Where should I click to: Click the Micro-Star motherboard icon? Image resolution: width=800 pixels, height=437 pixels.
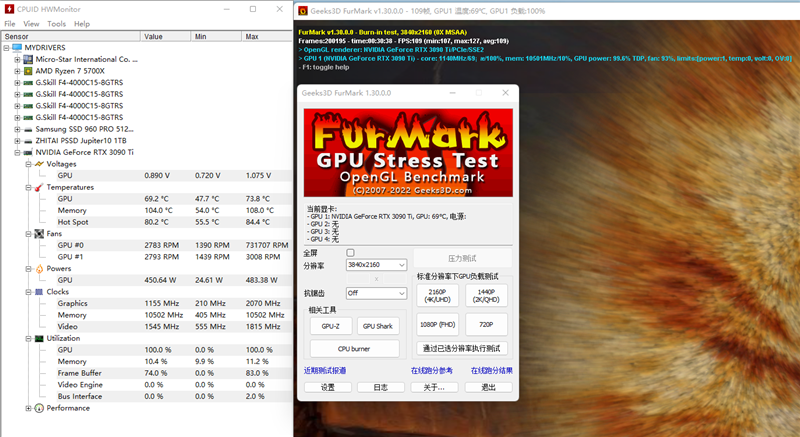click(x=28, y=59)
